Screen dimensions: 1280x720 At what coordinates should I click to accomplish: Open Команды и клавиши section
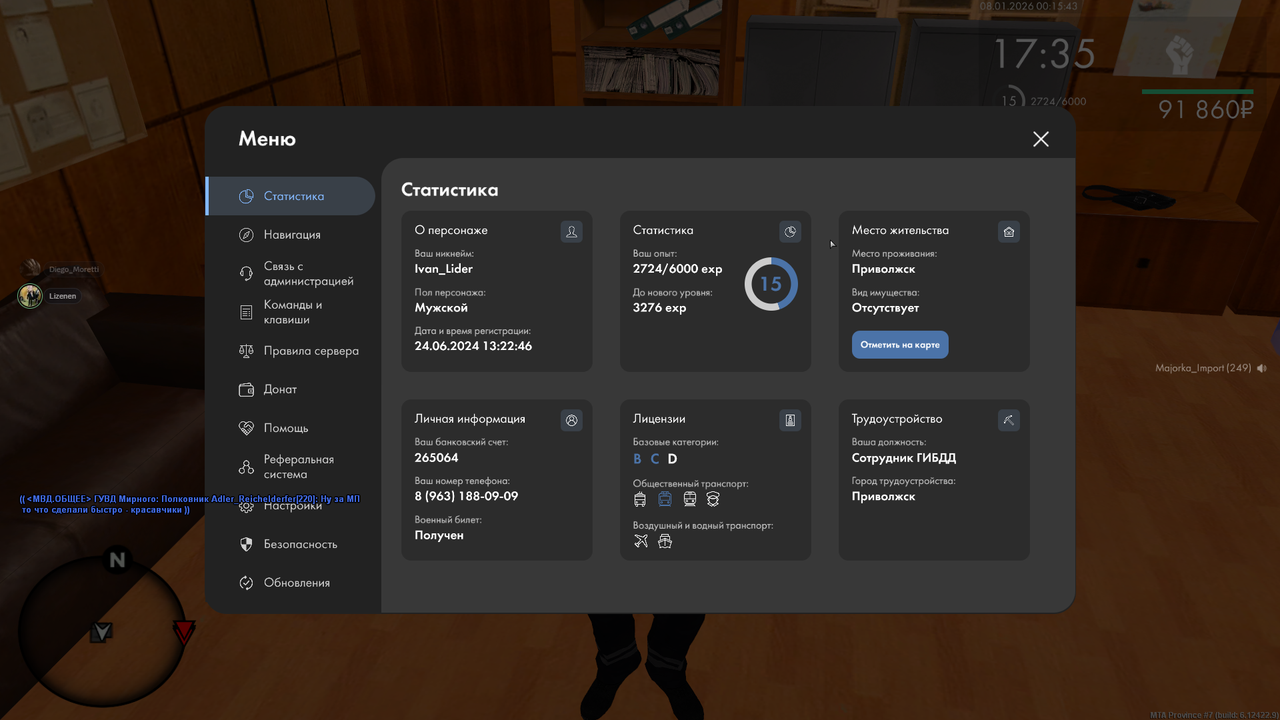[x=291, y=312]
